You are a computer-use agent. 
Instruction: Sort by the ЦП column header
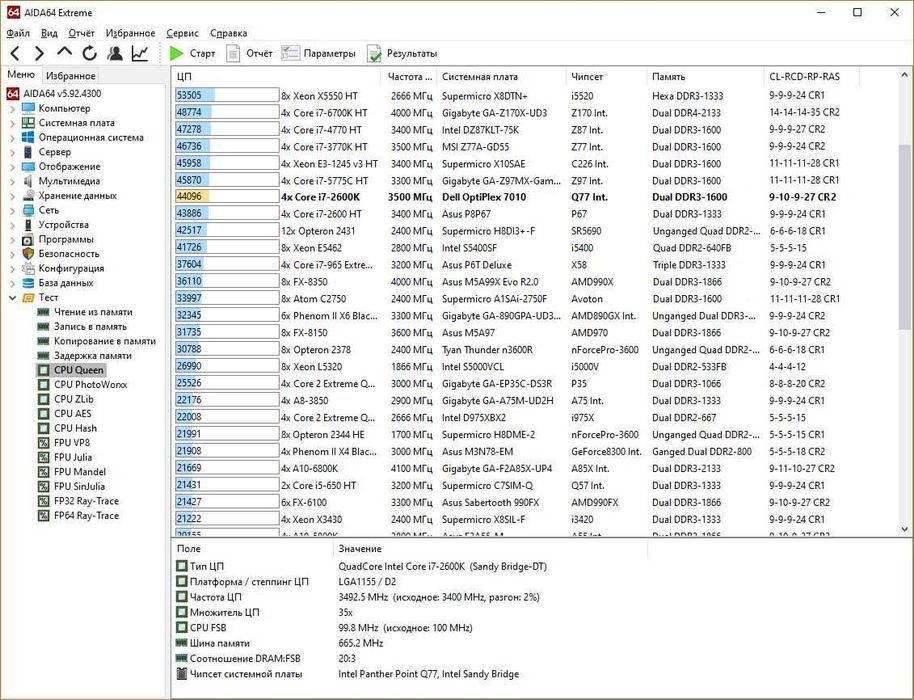277,76
